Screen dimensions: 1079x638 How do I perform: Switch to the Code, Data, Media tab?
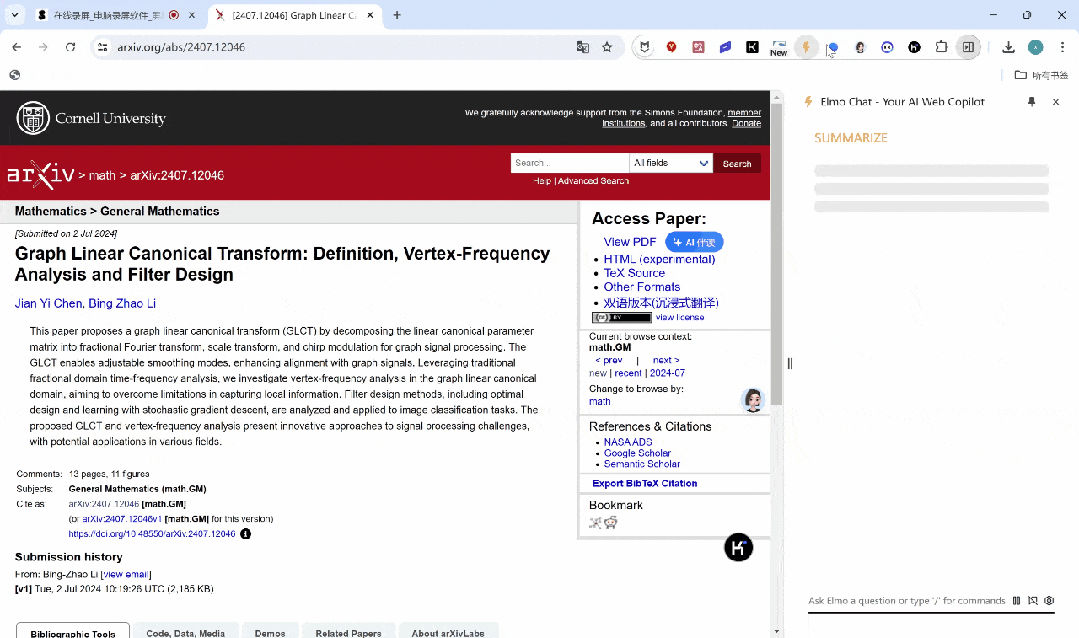click(x=185, y=632)
